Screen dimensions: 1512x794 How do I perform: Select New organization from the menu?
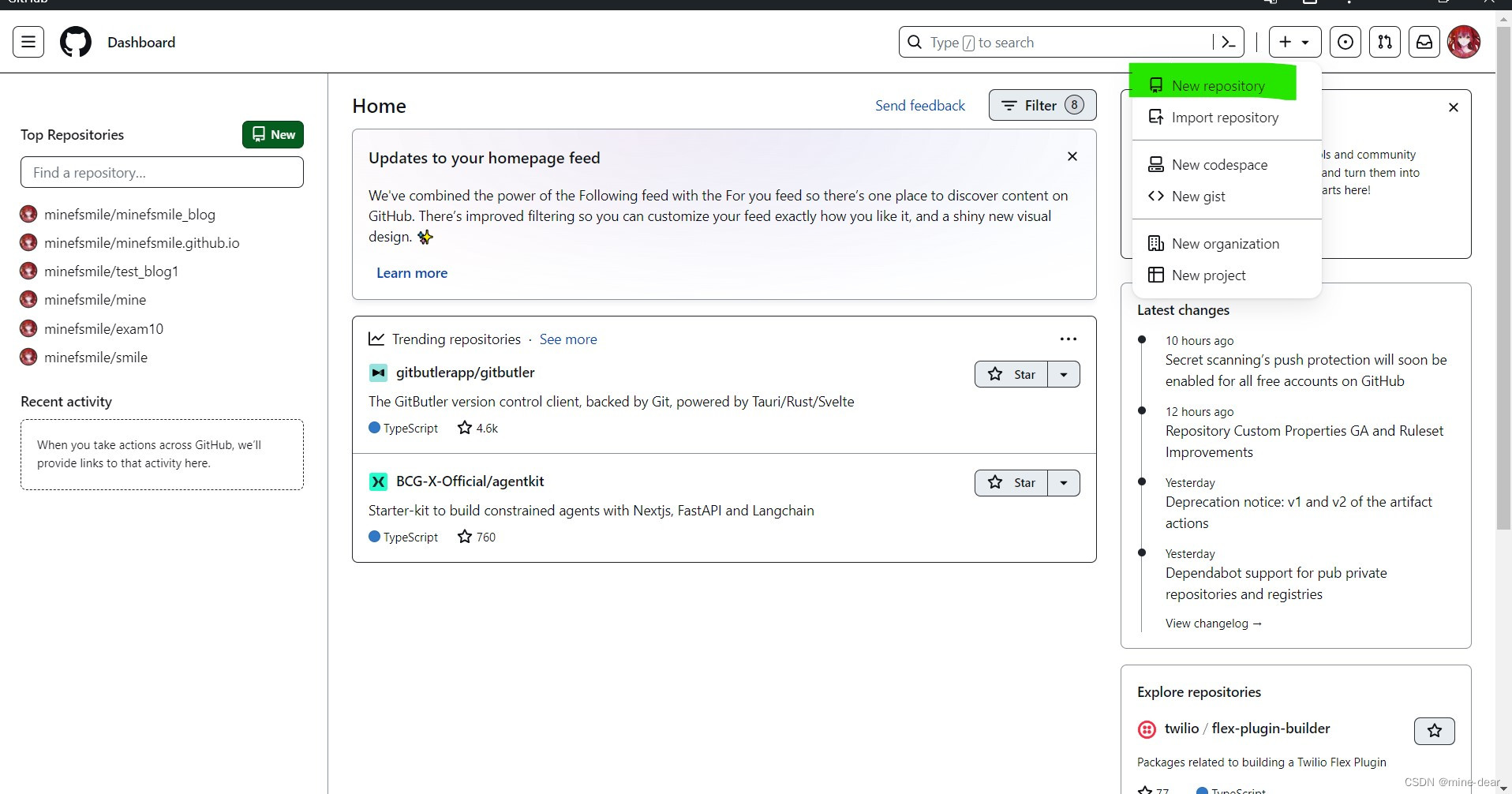[1226, 243]
